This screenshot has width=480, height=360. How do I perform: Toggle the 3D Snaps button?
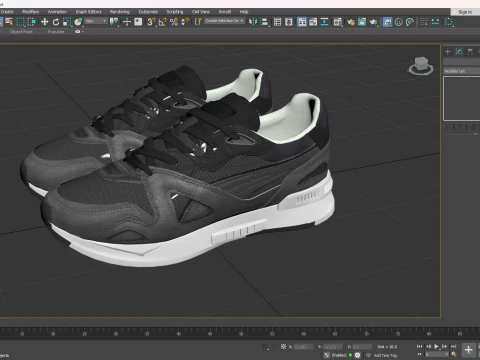click(151, 22)
